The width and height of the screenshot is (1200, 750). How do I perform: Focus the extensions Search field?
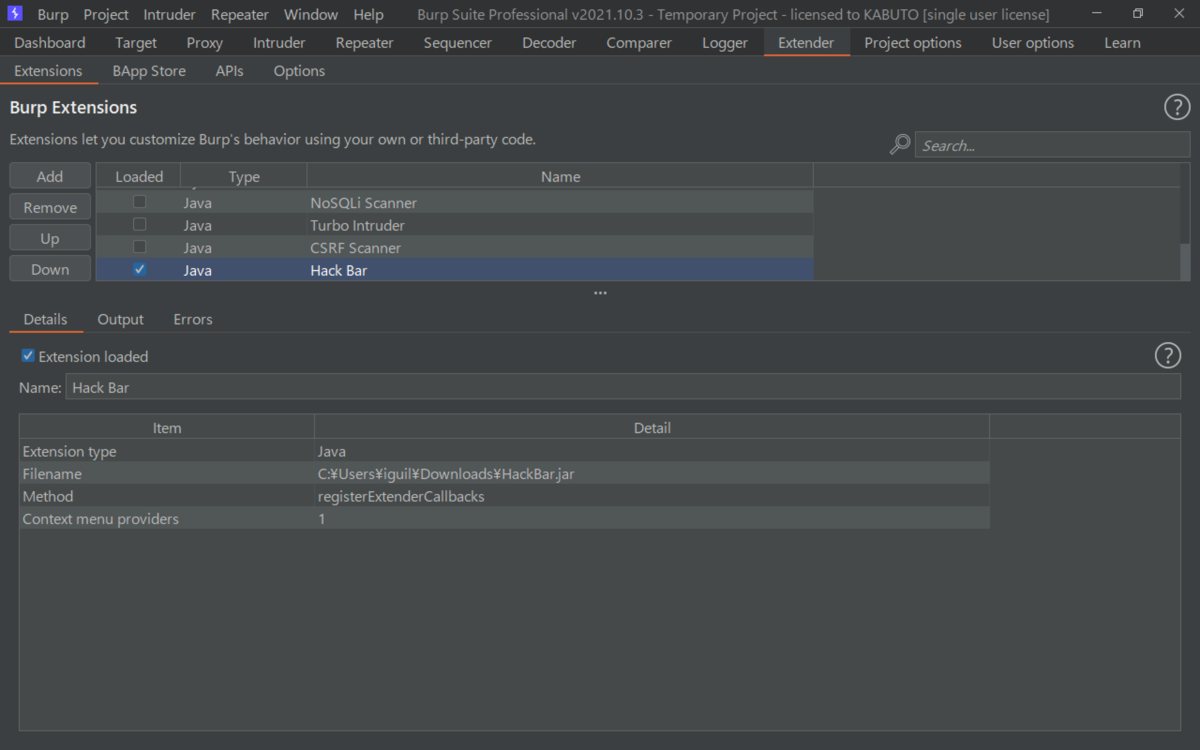point(1052,146)
